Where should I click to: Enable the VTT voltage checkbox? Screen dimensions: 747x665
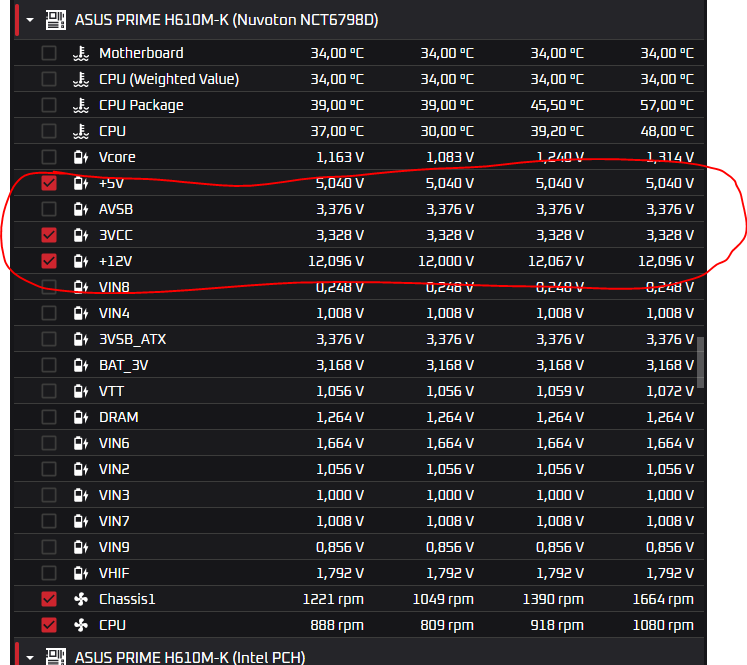[x=49, y=391]
